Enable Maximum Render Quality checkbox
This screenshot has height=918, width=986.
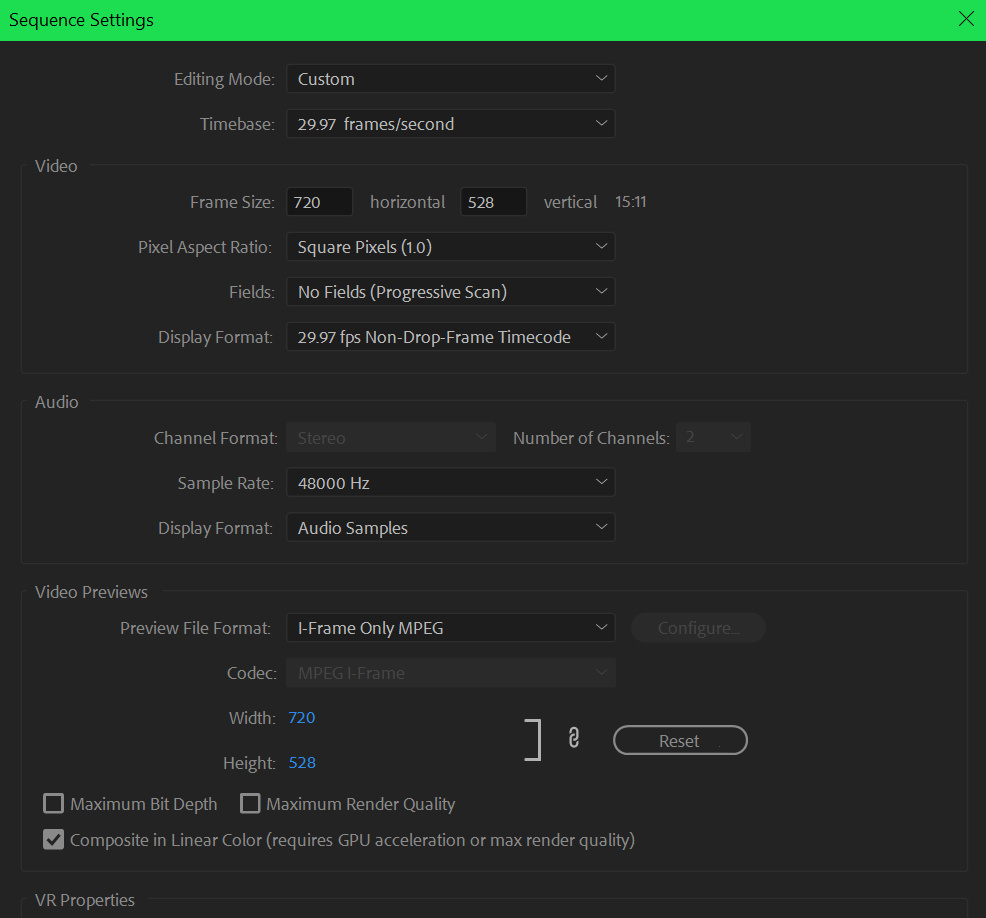tap(250, 804)
